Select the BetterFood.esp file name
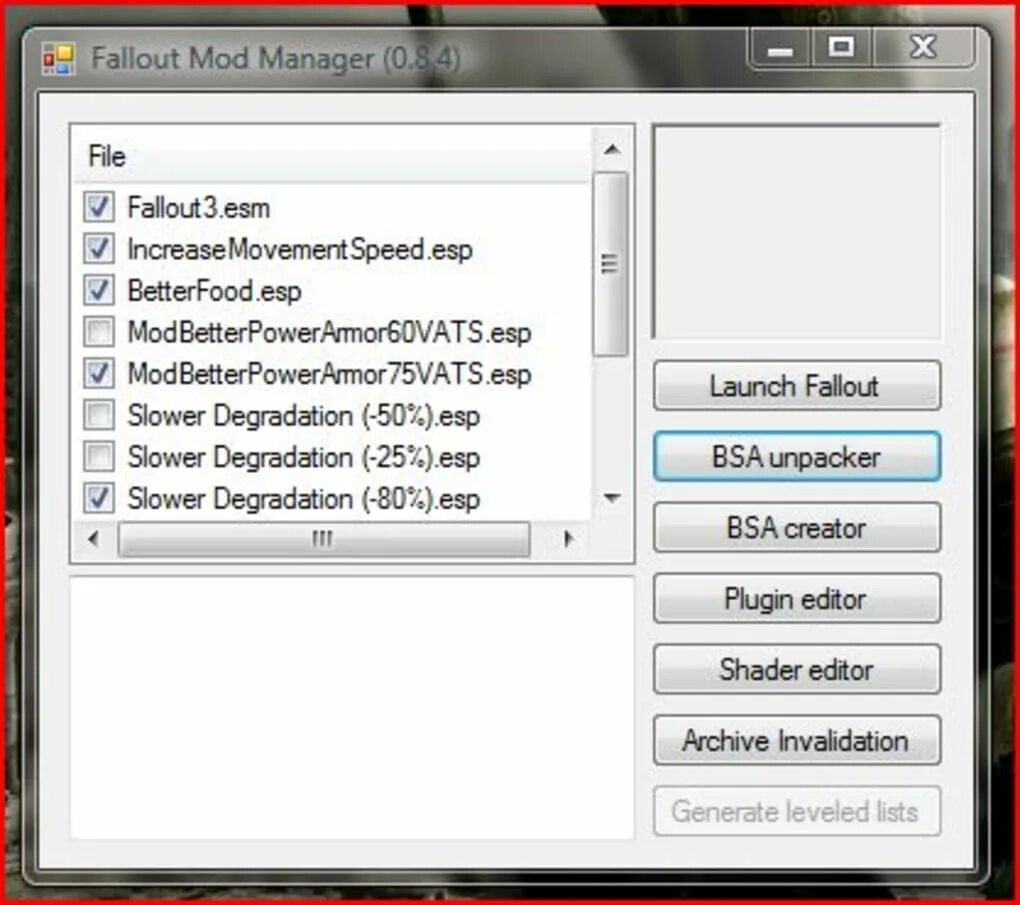Screen dimensions: 1020x905 point(214,291)
